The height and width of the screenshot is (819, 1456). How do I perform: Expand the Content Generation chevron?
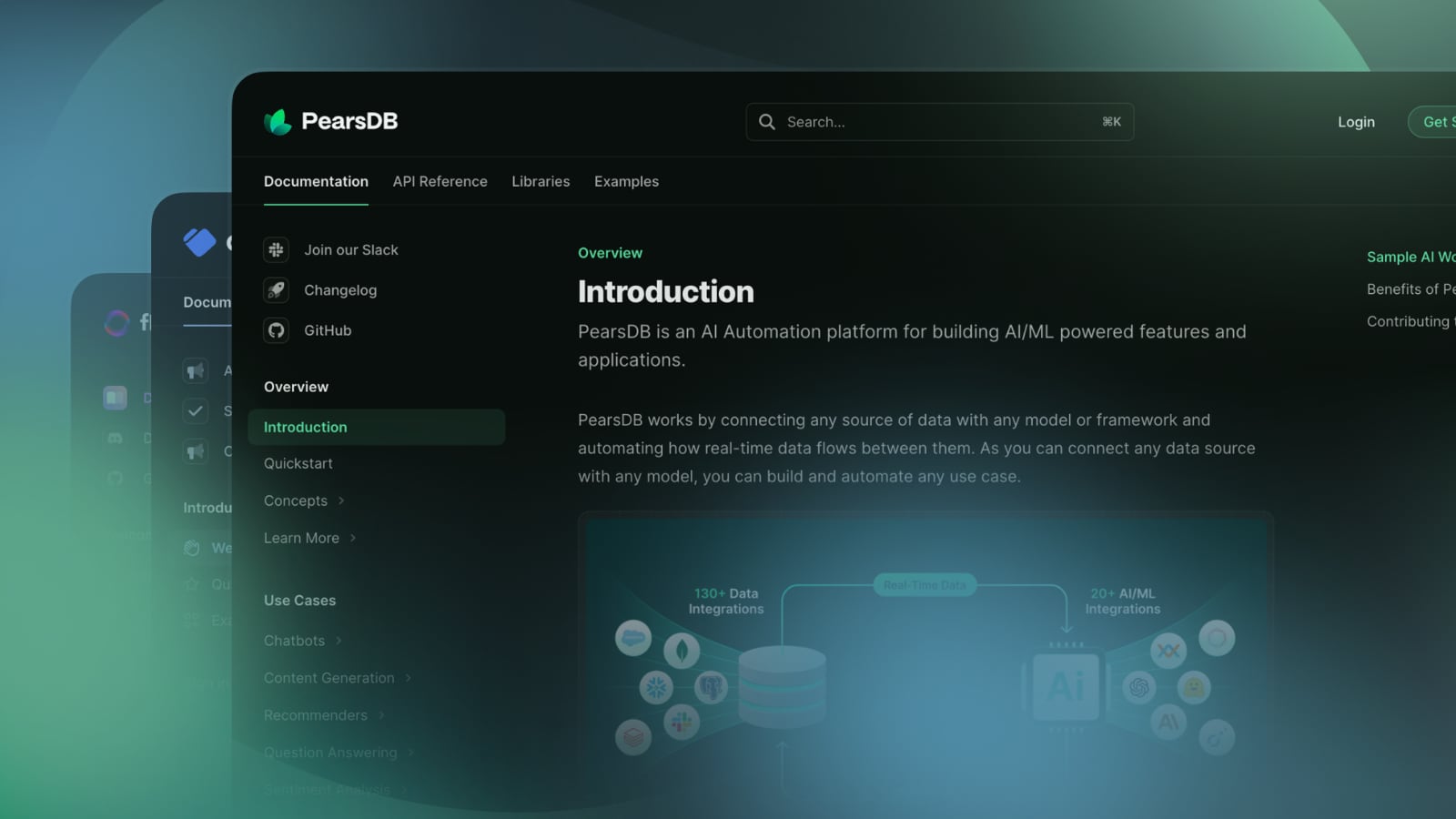click(x=408, y=678)
